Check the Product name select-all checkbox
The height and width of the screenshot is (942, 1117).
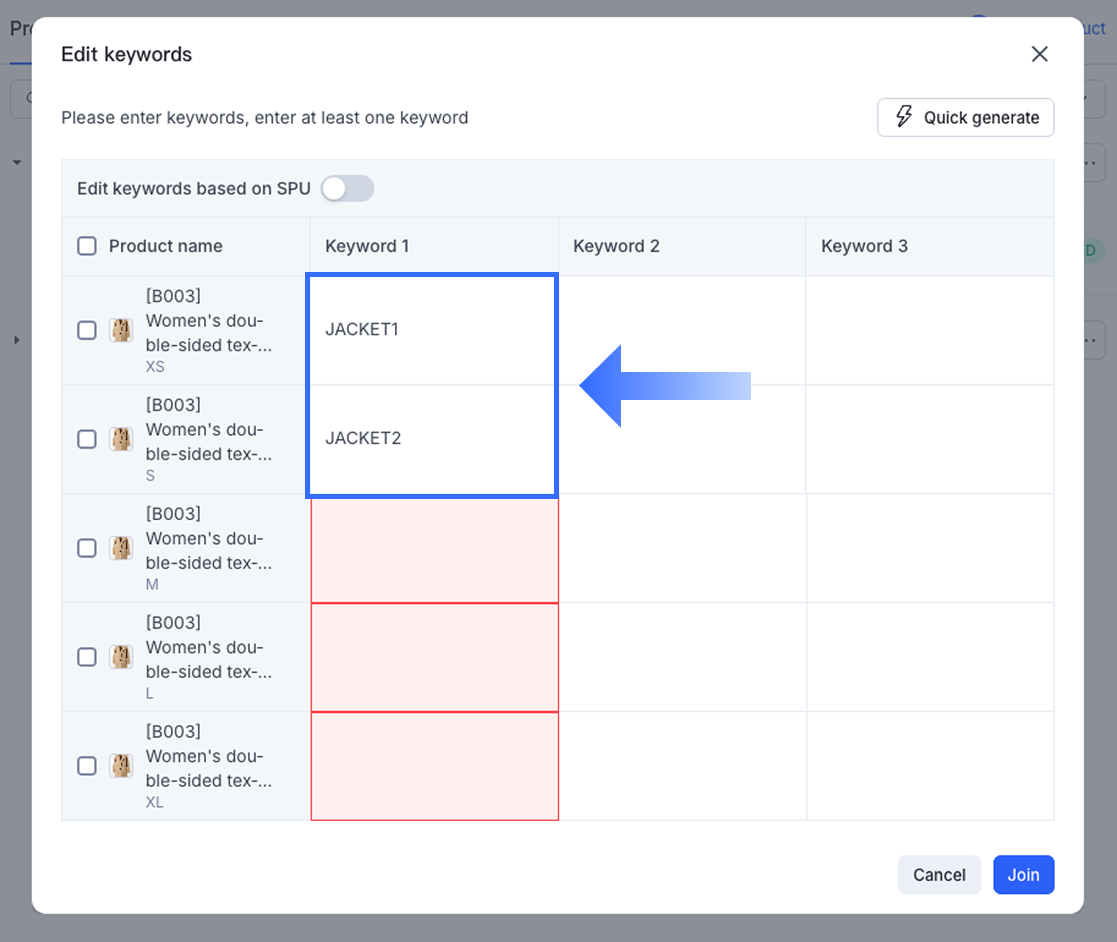click(x=87, y=246)
